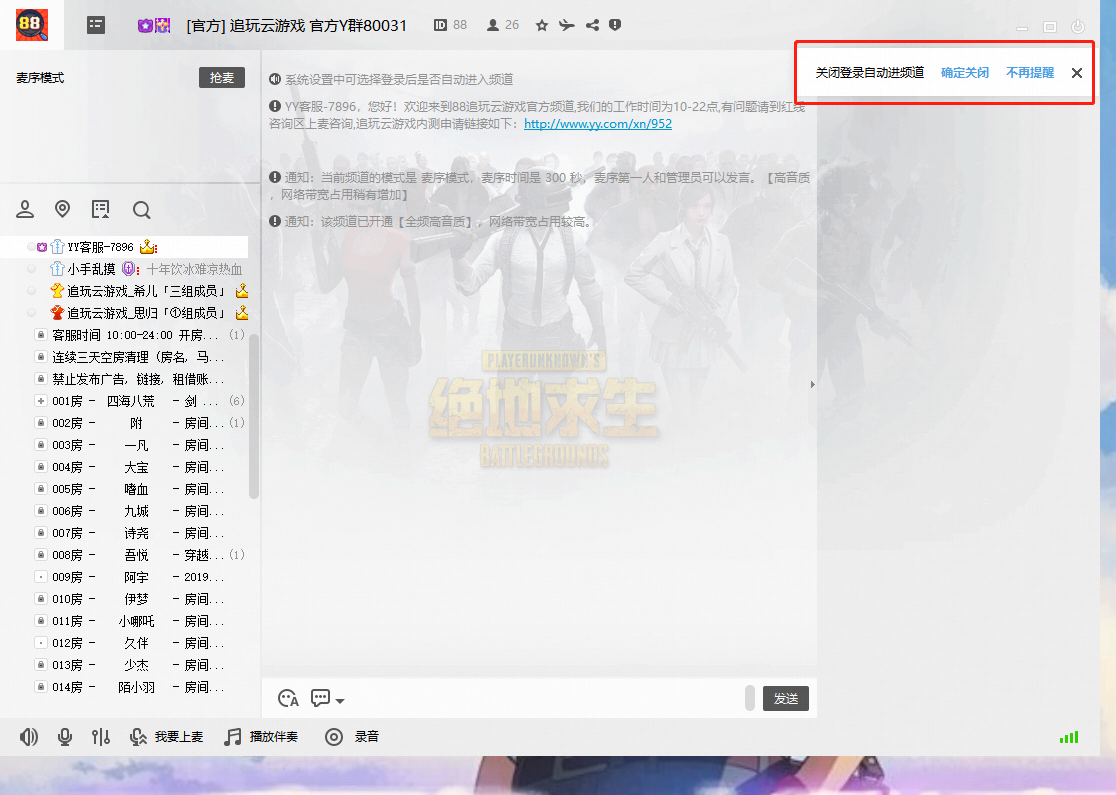The image size is (1116, 795).
Task: Select the 002房 附 room
Action: tap(140, 423)
